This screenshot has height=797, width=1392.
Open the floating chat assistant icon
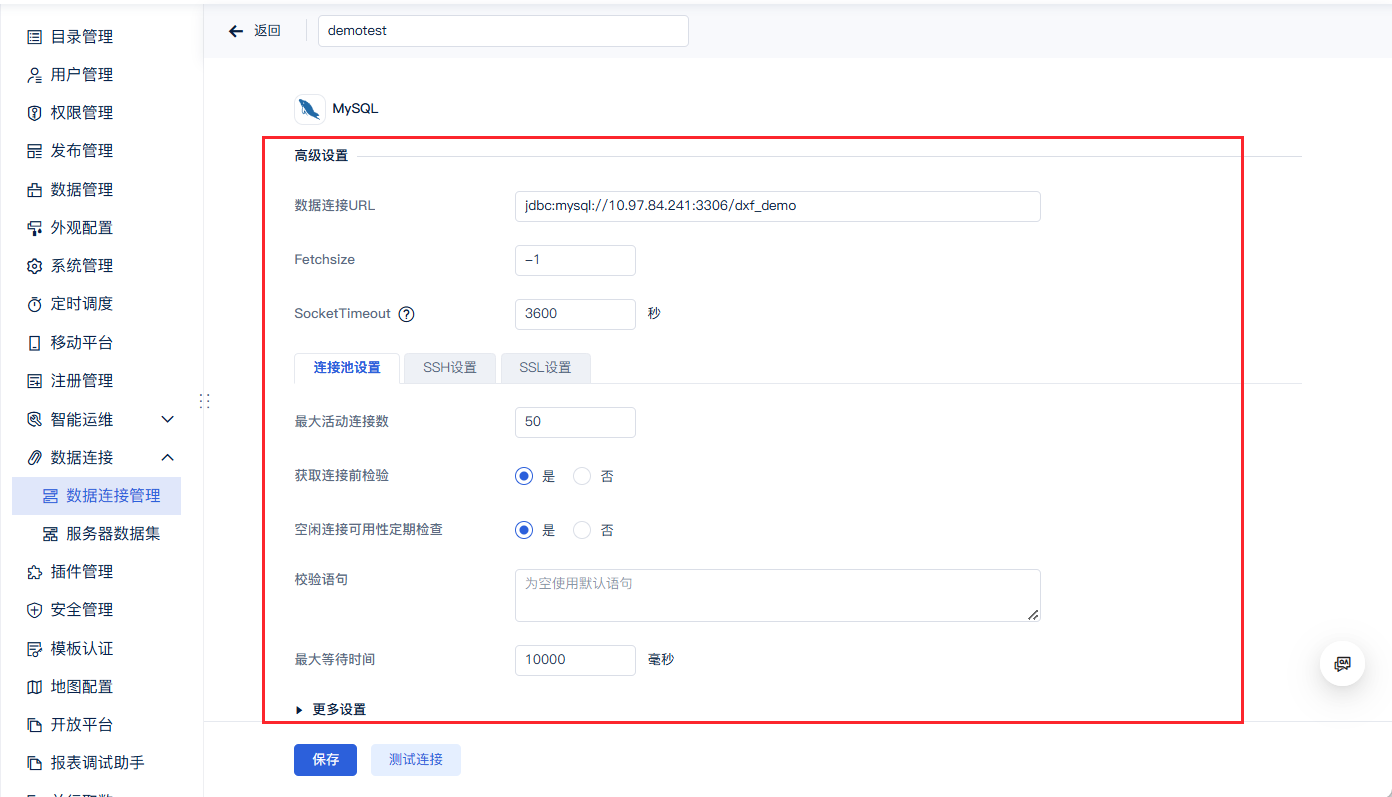[x=1342, y=663]
